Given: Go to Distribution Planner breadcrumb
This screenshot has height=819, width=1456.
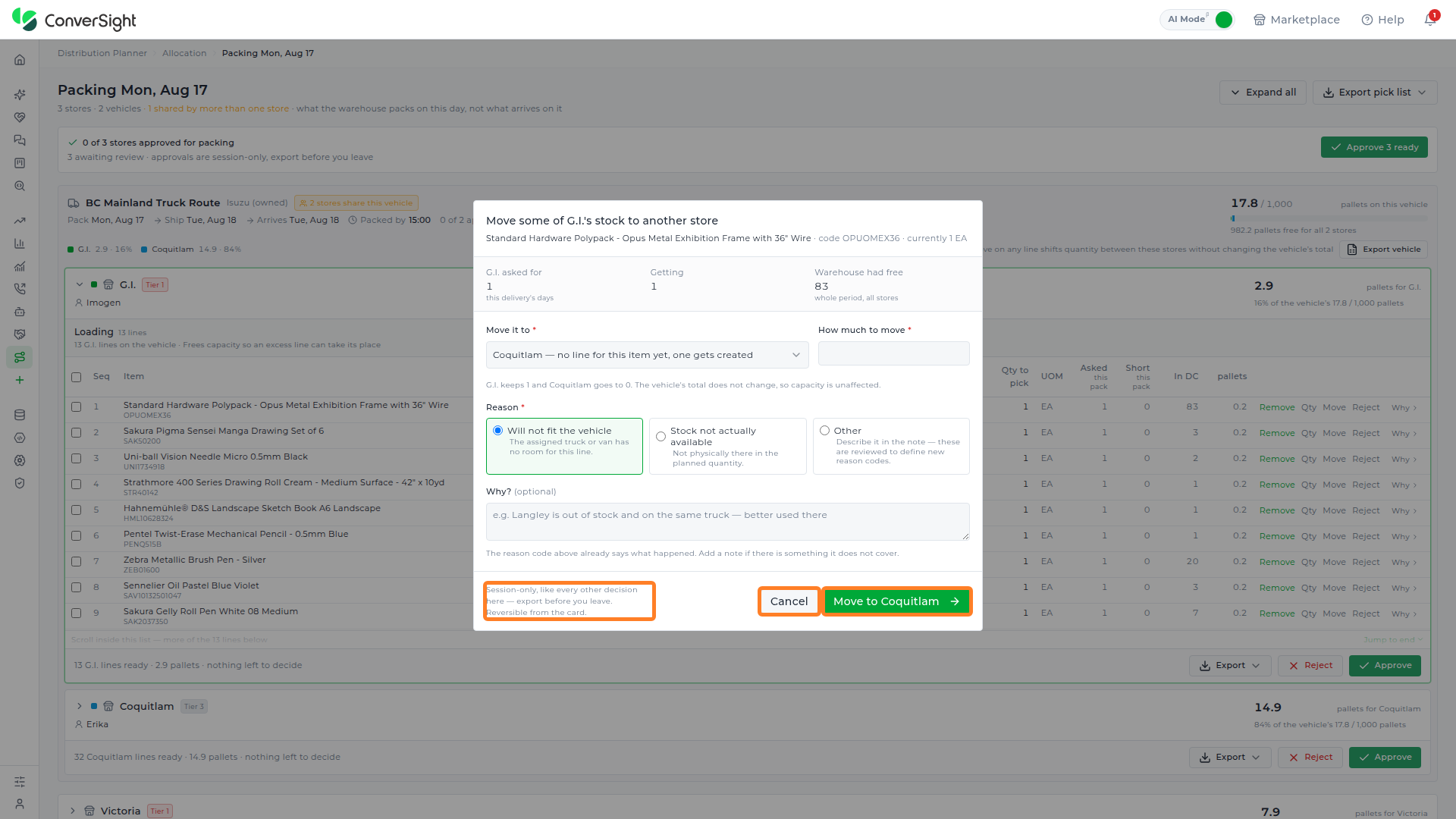Looking at the screenshot, I should [102, 53].
